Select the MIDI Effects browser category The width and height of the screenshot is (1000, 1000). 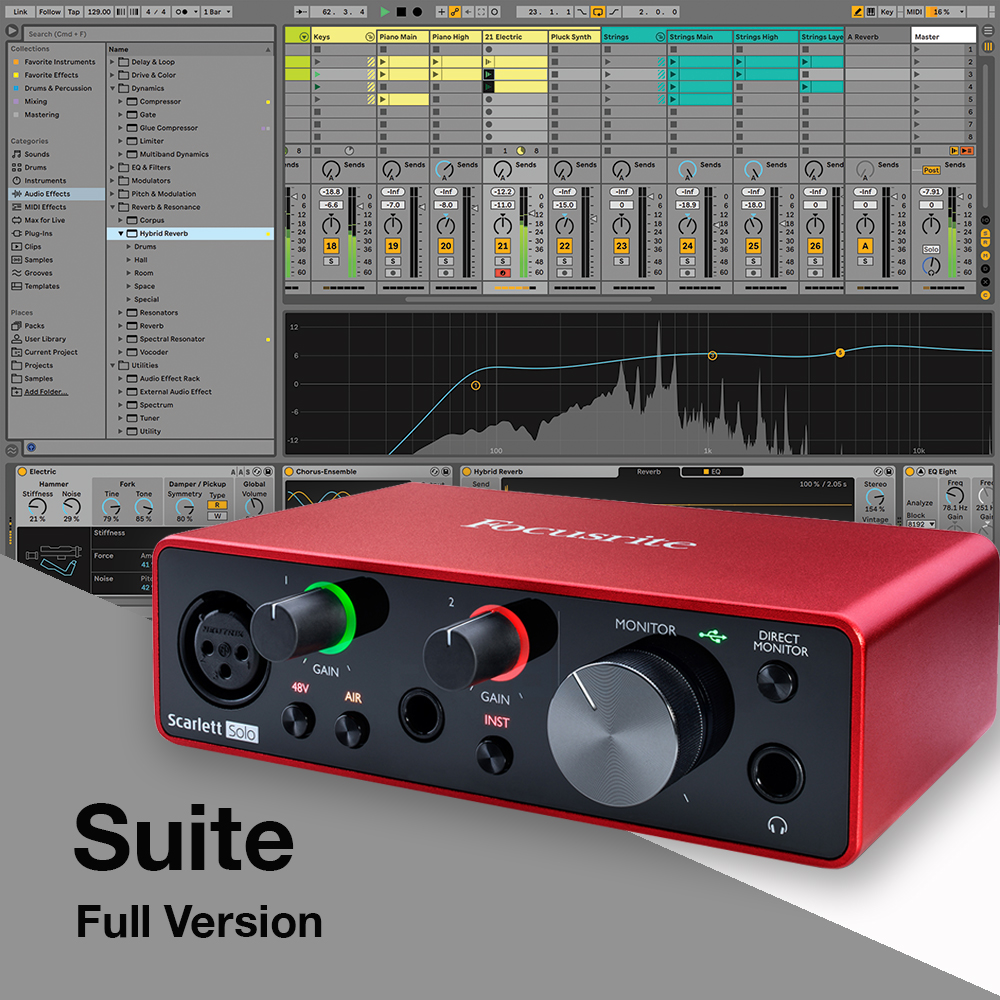[x=45, y=207]
